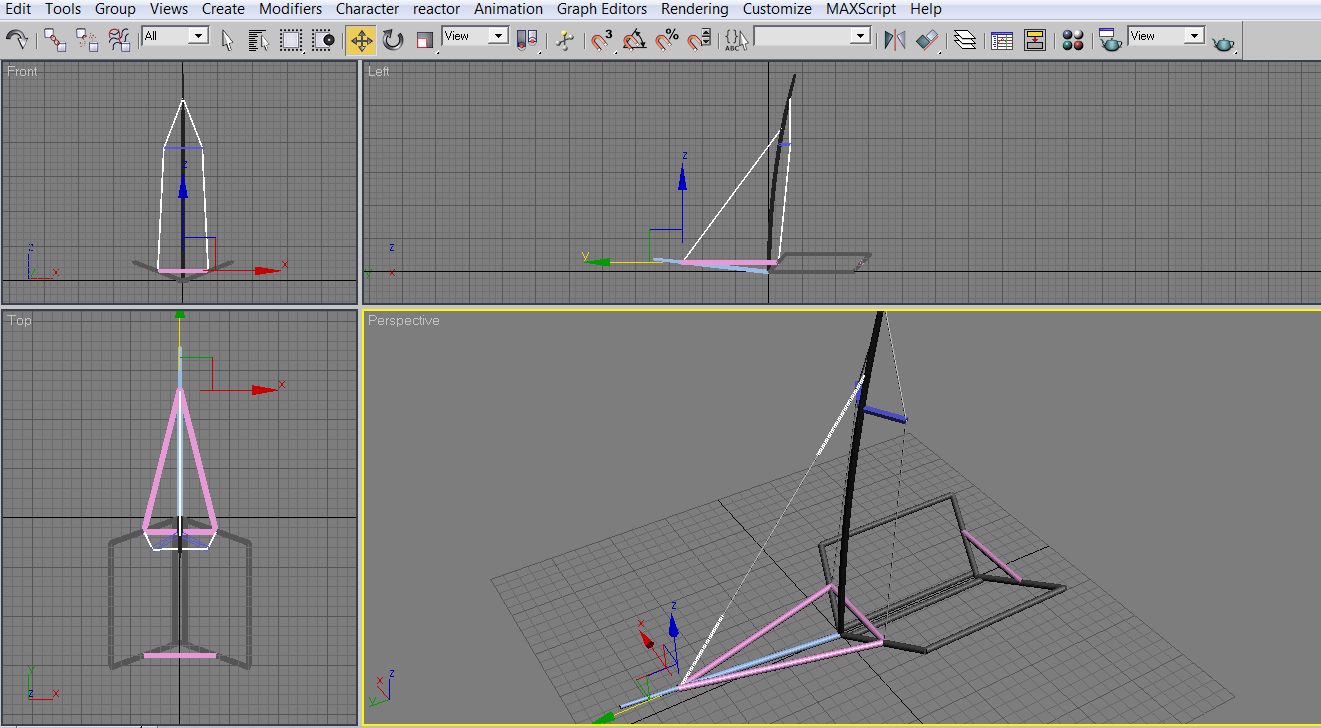Click the Select and Uniform Scale icon
This screenshot has width=1321, height=728.
click(426, 40)
